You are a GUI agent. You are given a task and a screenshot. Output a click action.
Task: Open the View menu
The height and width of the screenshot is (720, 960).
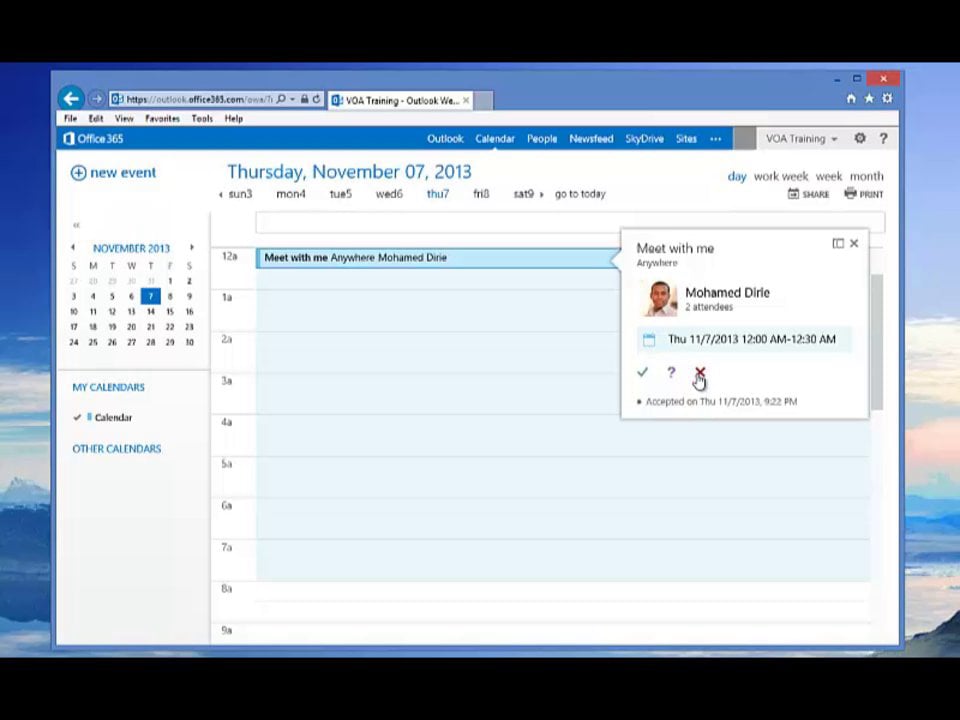pos(124,119)
